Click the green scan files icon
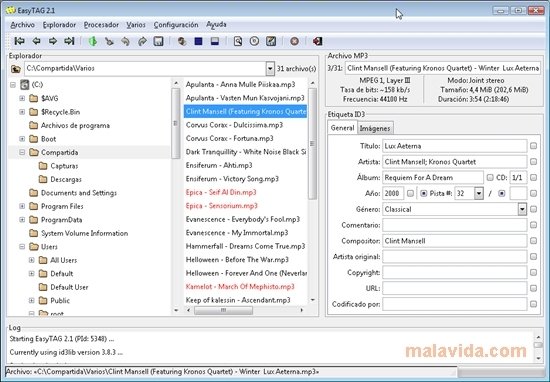Screen dimensions: 550x382 click(93, 41)
